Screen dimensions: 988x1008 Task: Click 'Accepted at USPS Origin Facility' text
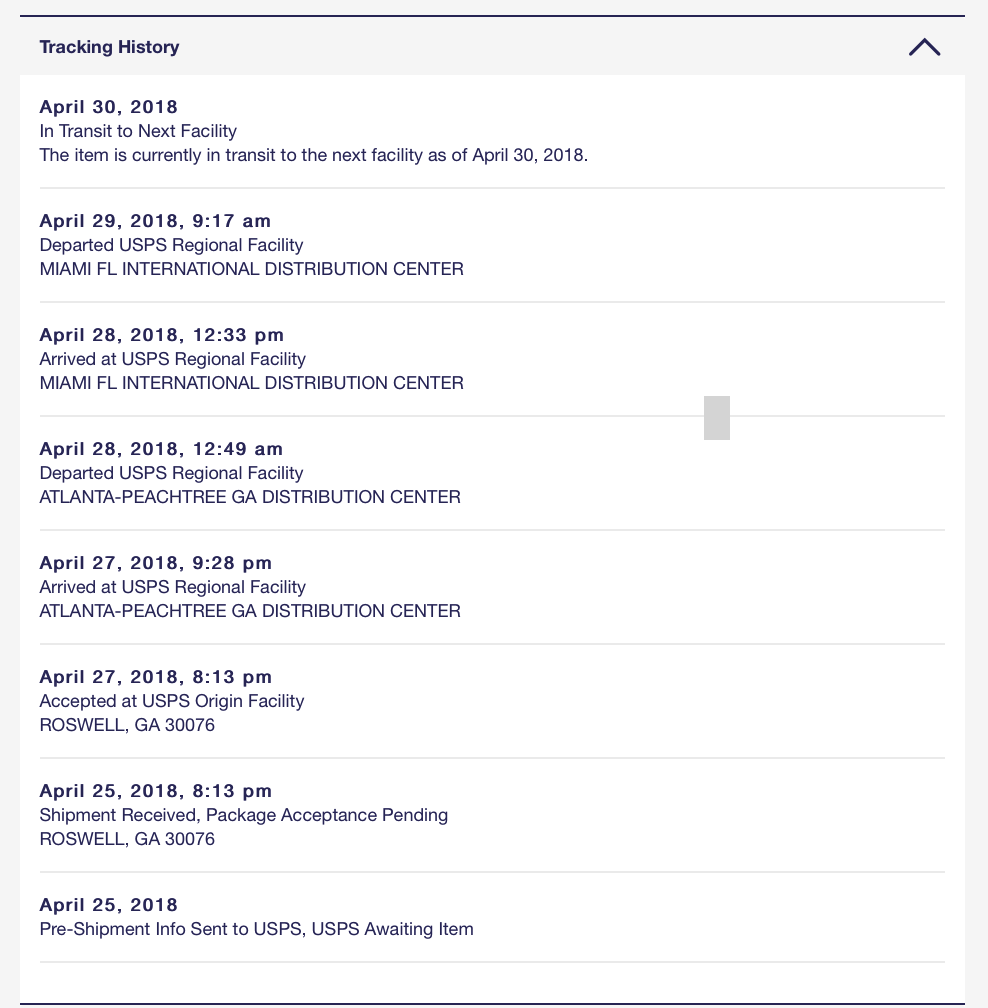(x=171, y=701)
